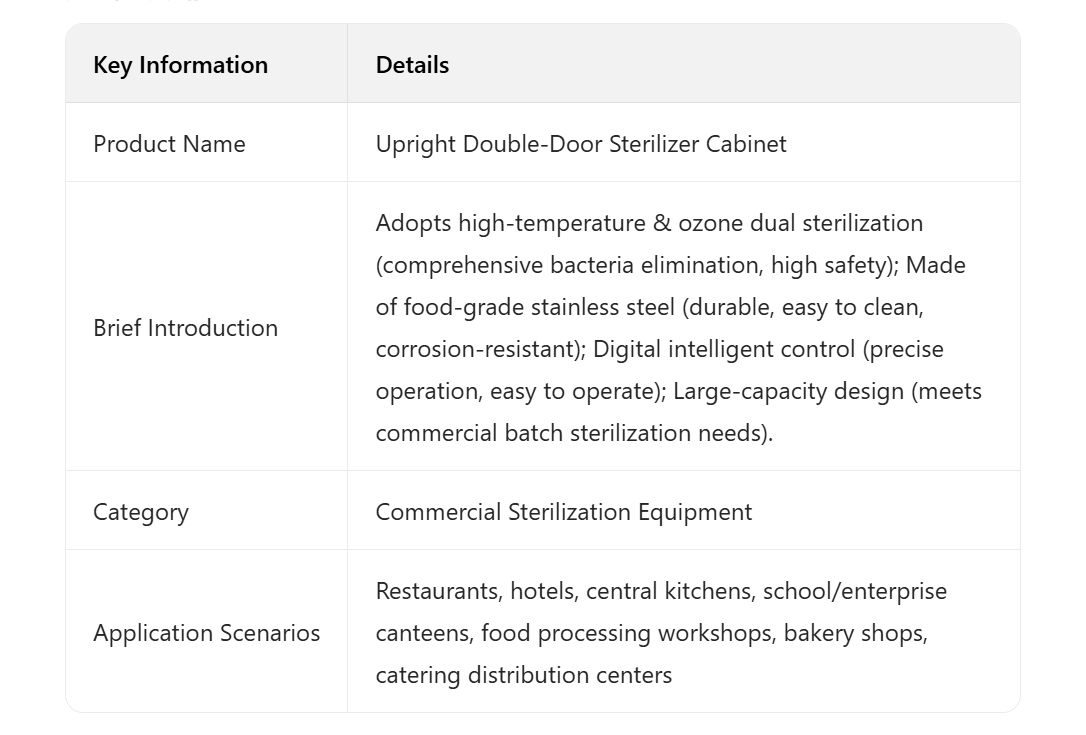The image size is (1086, 735).
Task: Click 'corrosion-resistant' in the introduction
Action: (x=479, y=349)
